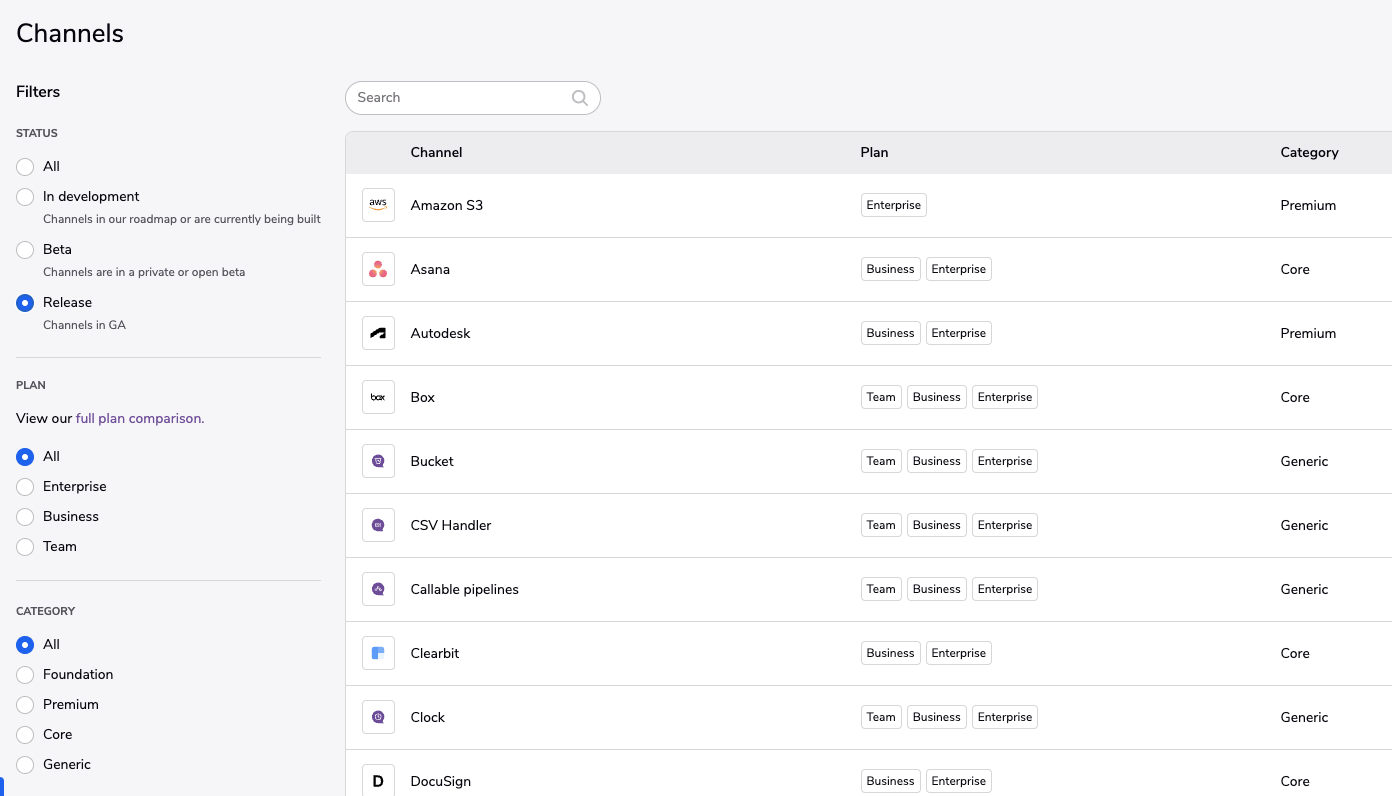This screenshot has height=796, width=1392.
Task: Click Generic category in Bucket row
Action: coord(1304,461)
